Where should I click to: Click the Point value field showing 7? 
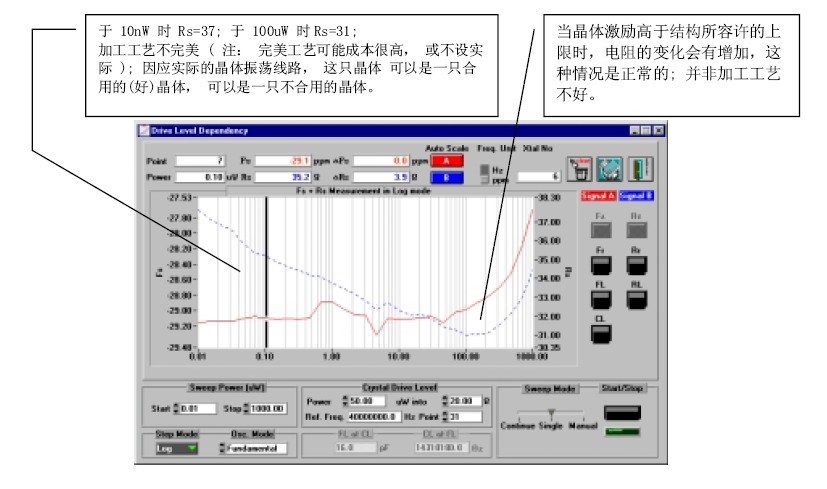tap(200, 161)
